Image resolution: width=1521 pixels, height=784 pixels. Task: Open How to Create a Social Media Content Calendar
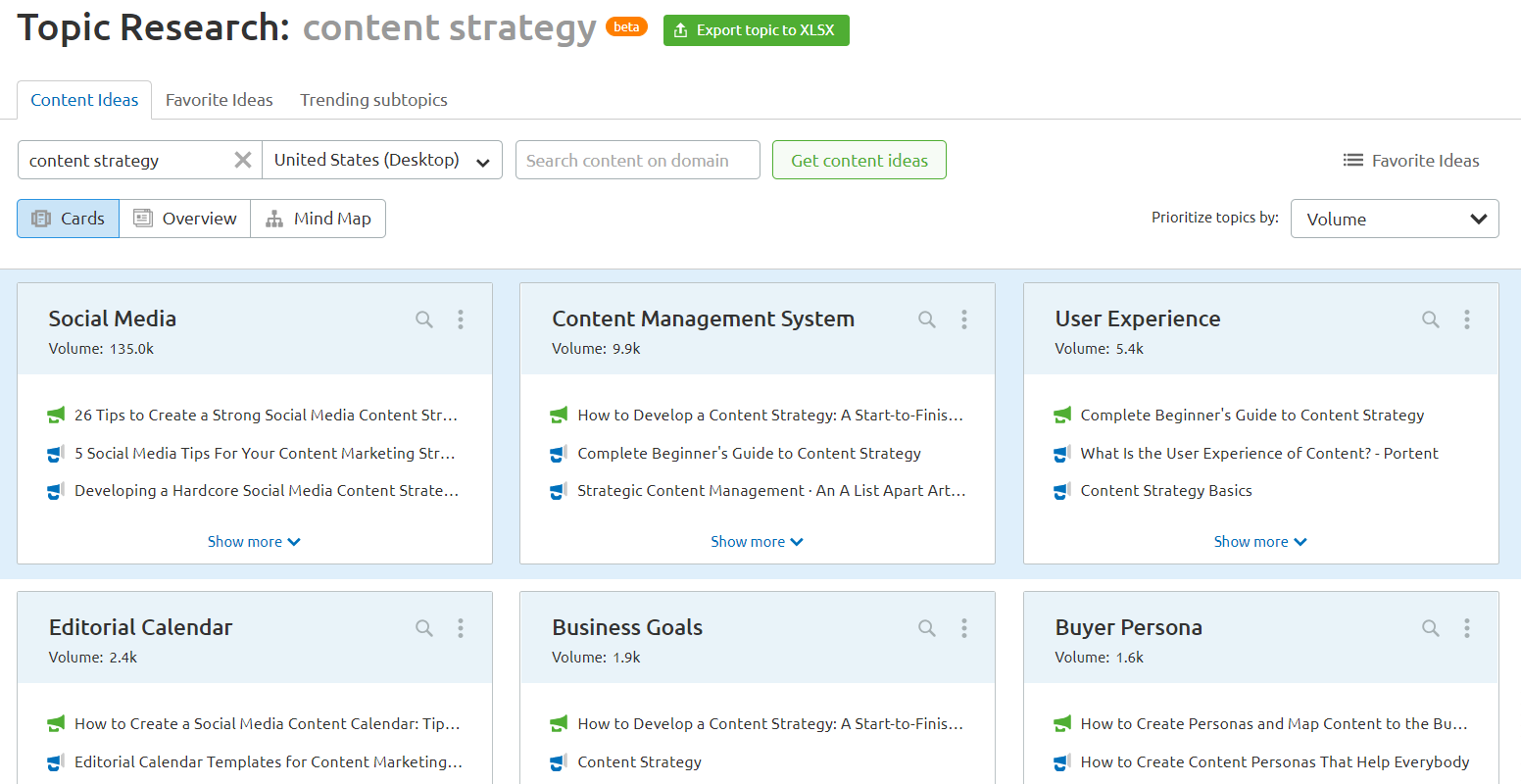(267, 724)
